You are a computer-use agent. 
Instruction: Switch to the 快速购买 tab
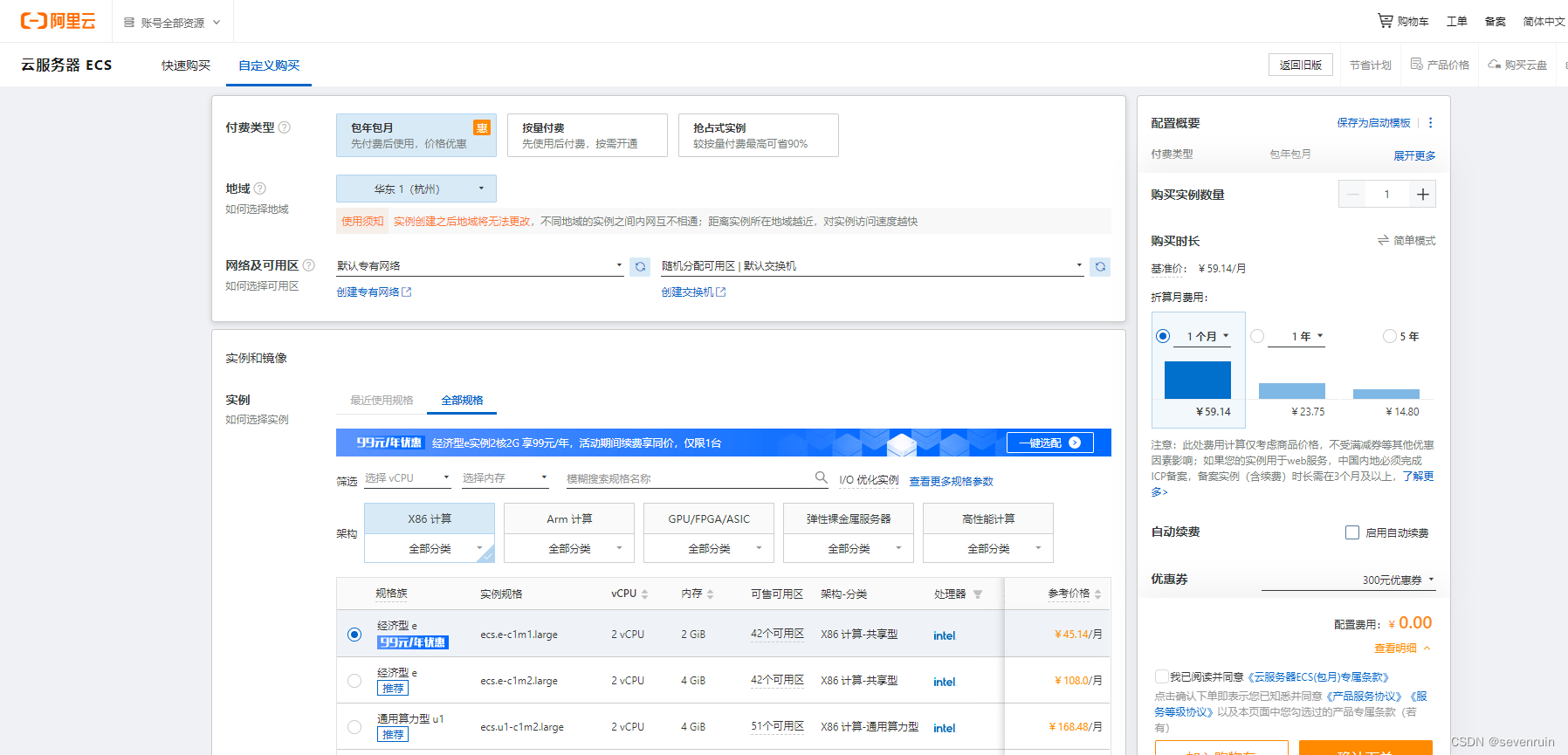[x=186, y=65]
